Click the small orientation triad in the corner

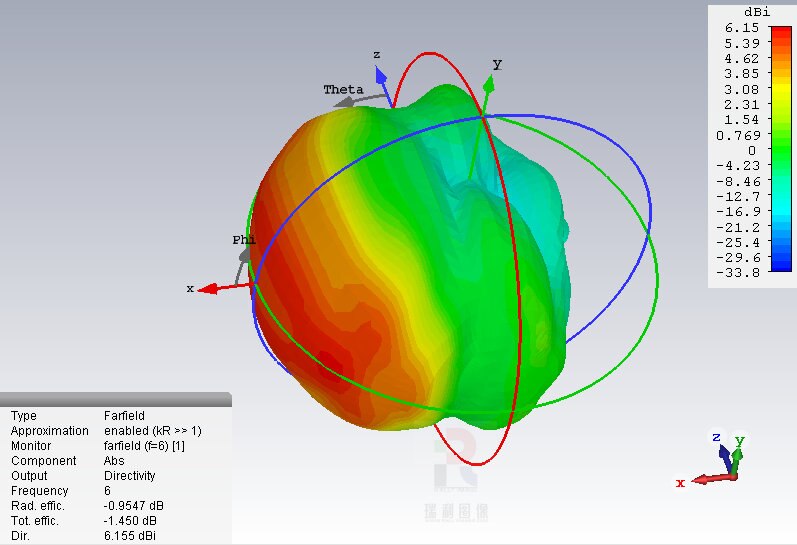coord(722,462)
